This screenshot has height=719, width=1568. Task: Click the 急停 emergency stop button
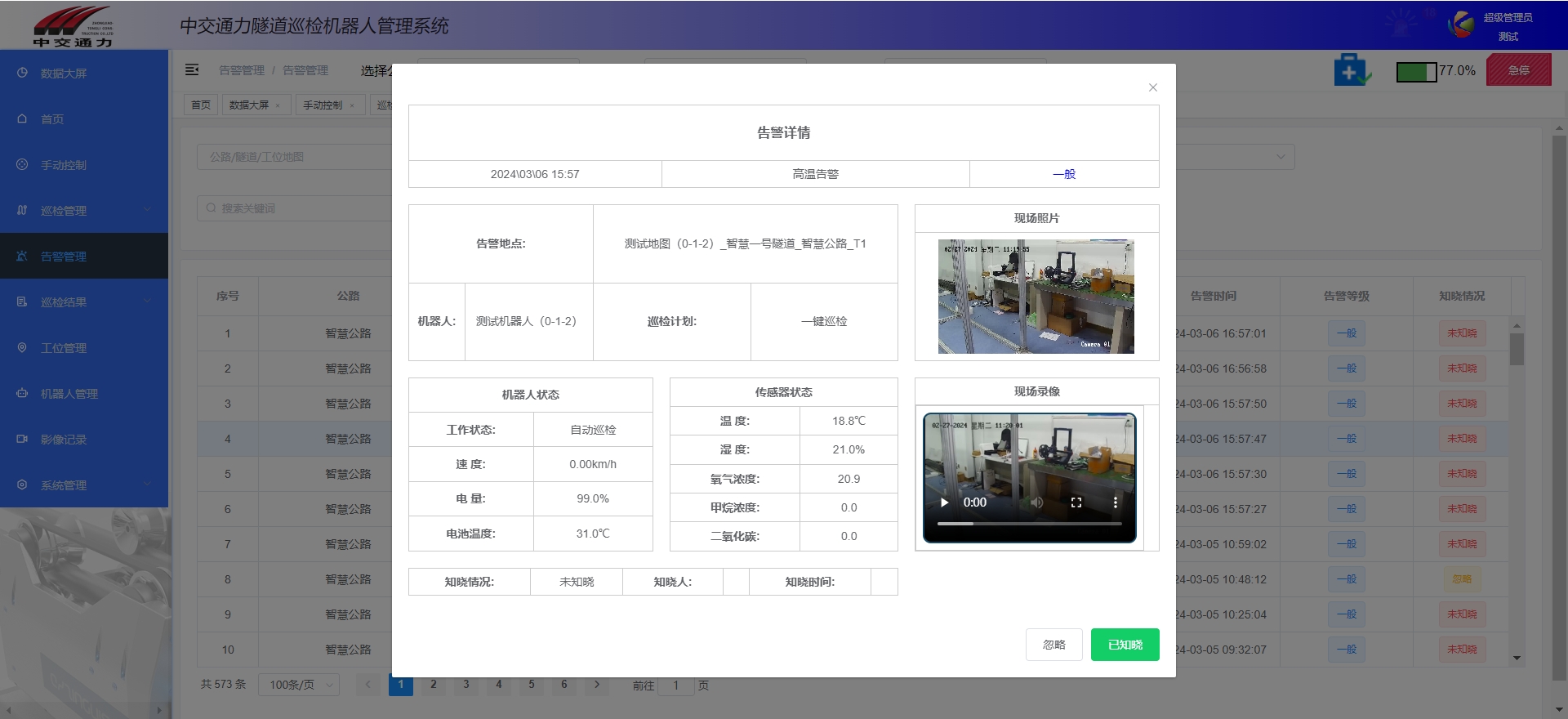tap(1518, 70)
